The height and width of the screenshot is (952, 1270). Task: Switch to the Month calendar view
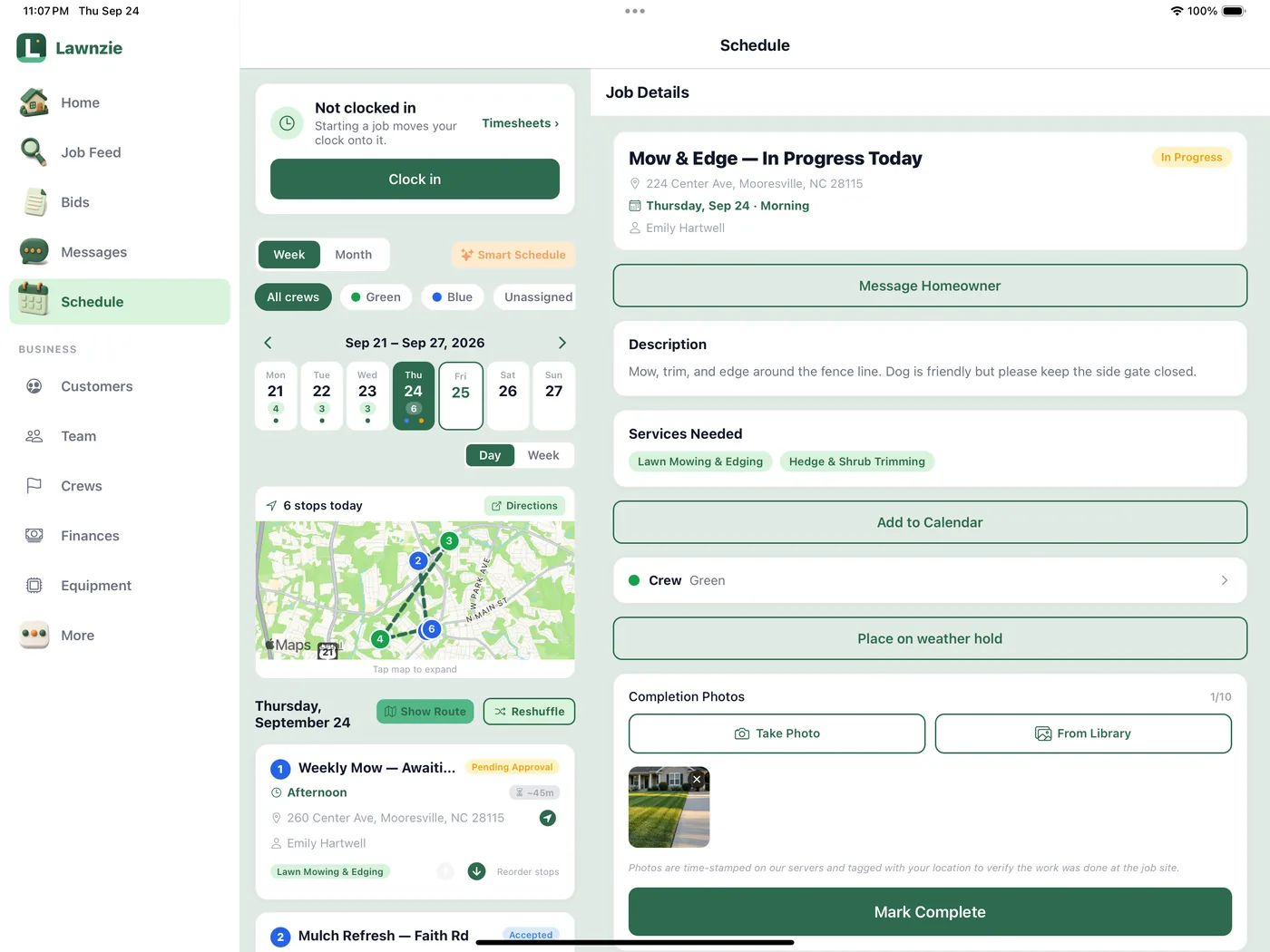(x=353, y=255)
